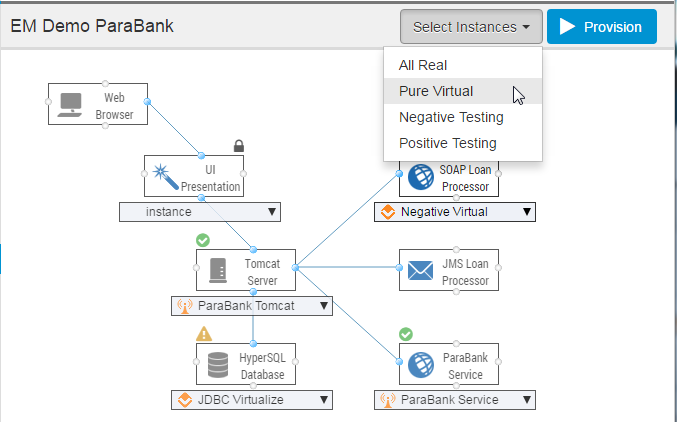This screenshot has height=422, width=677.
Task: Click the yellow warning triangle above HyperSQL Database
Action: (x=204, y=334)
